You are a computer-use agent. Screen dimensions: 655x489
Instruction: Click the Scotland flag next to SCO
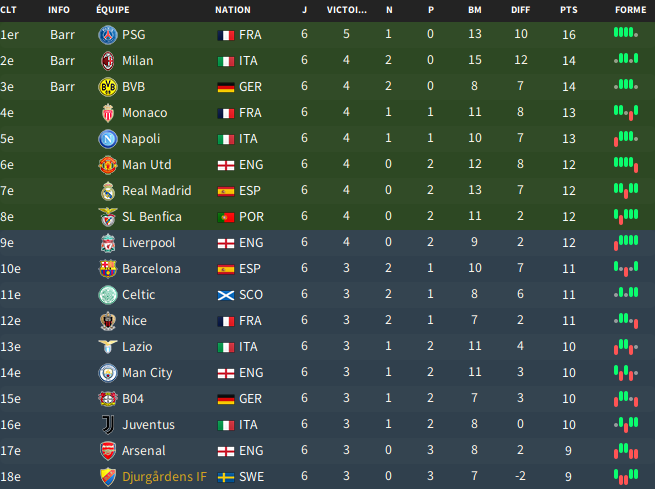[x=226, y=296]
